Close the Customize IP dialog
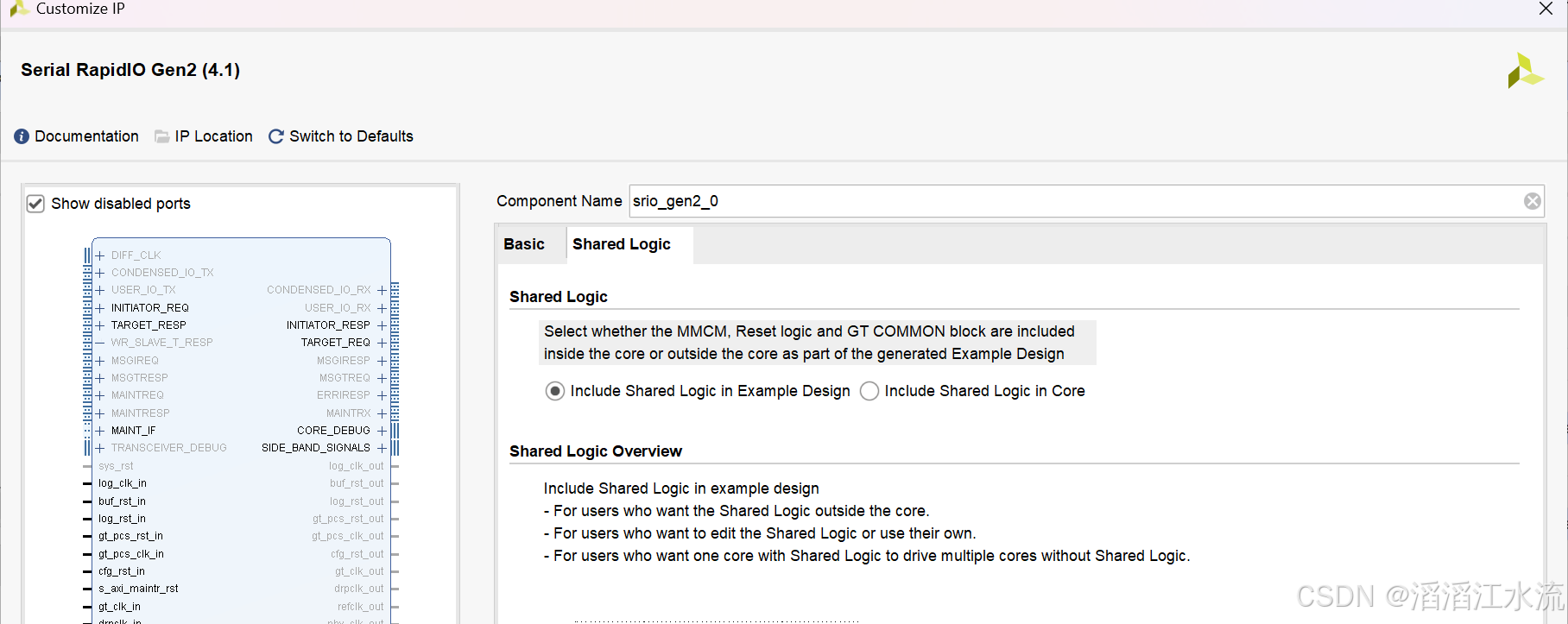The image size is (1568, 624). point(1546,9)
